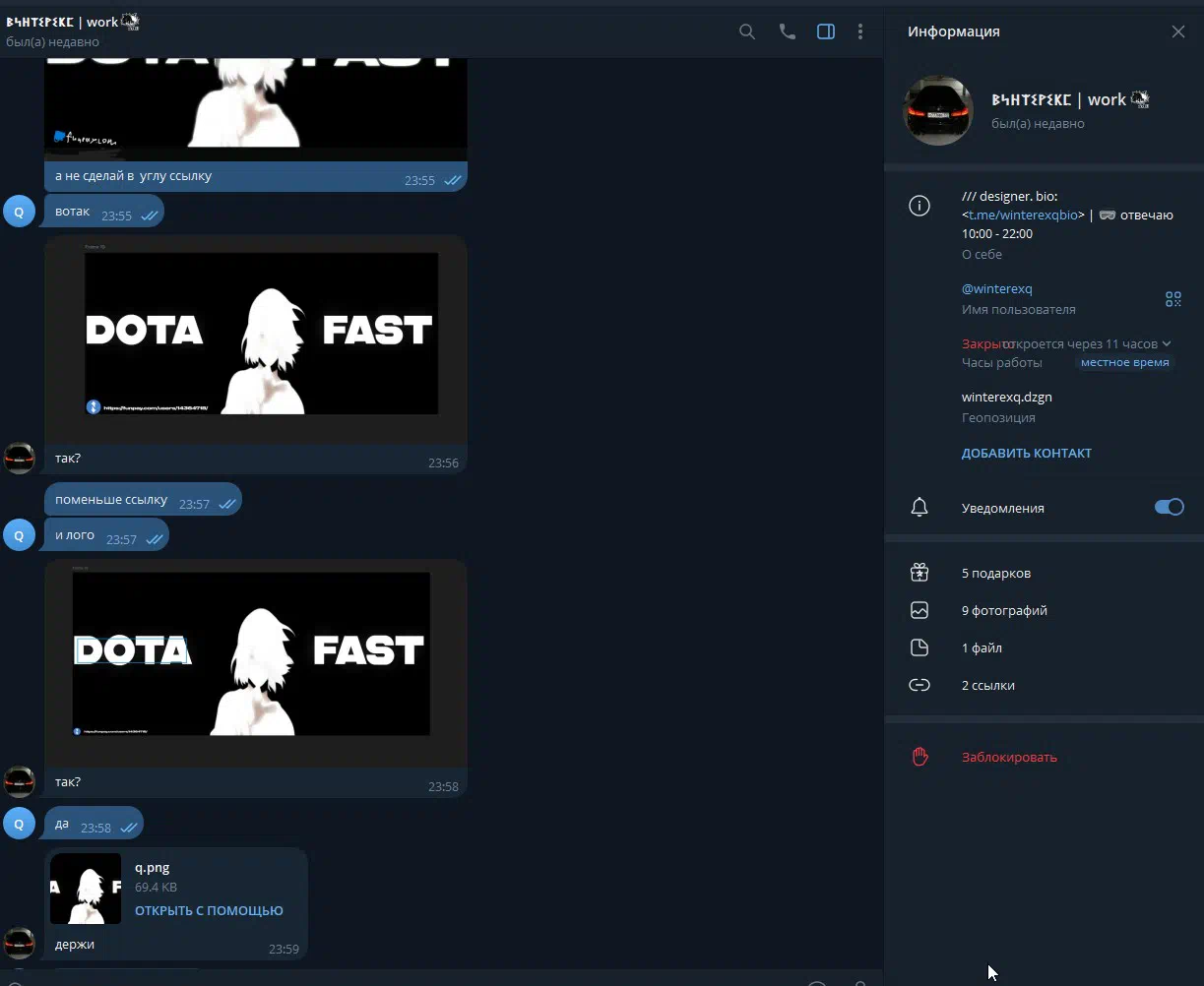
Task: Click ДОБАВИТЬ КОНТАКТ
Action: [1027, 453]
